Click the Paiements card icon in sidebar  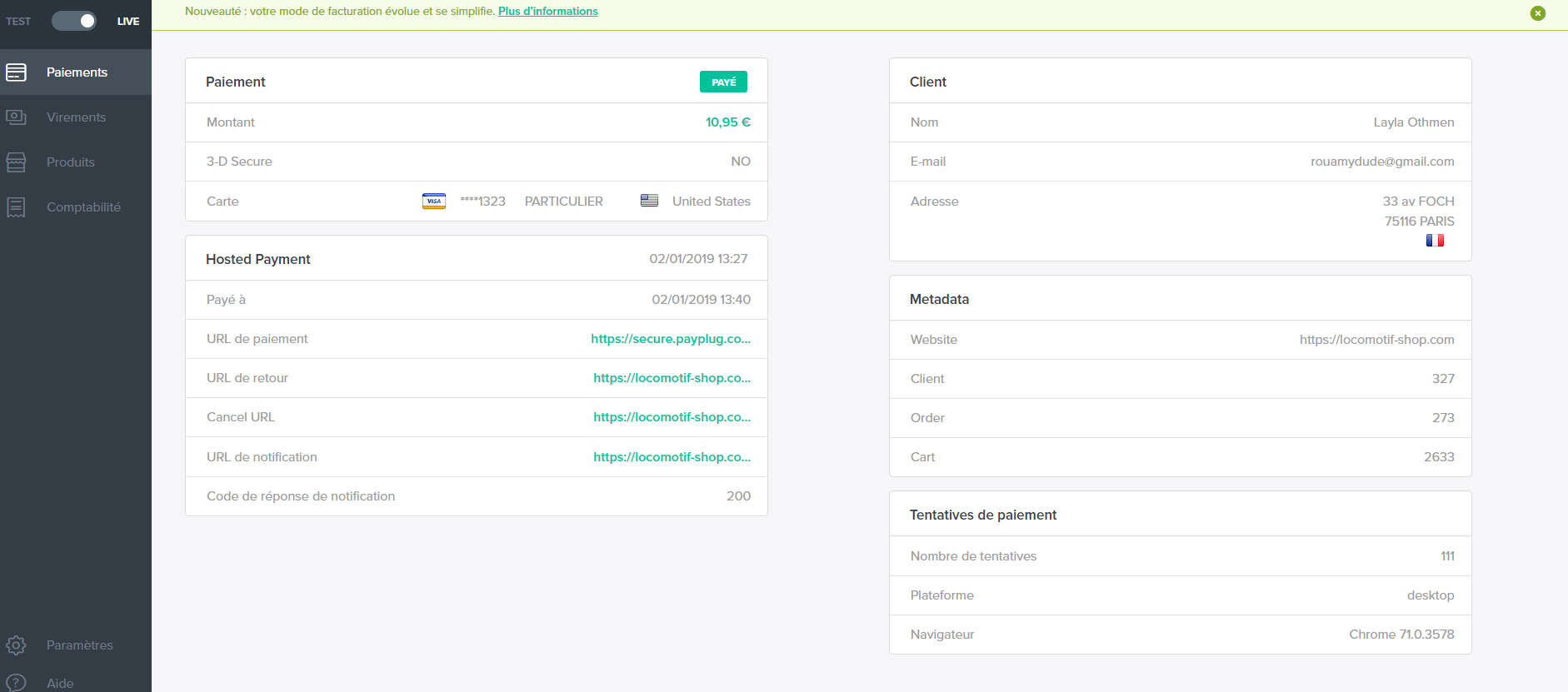coord(16,72)
